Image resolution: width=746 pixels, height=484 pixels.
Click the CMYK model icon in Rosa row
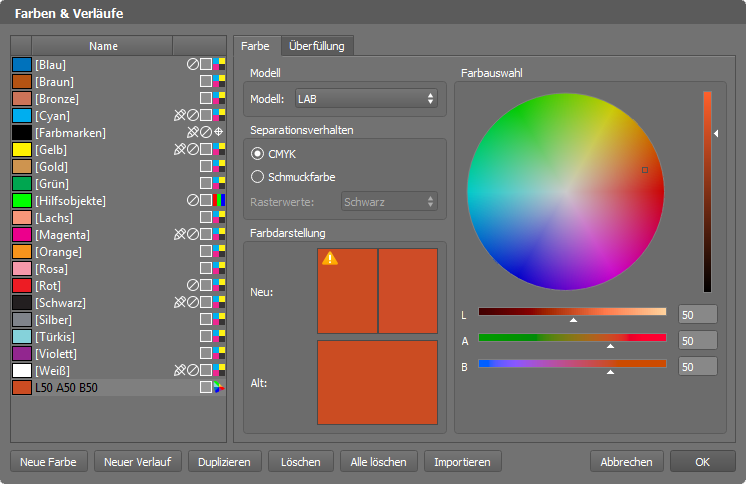pyautogui.click(x=219, y=268)
